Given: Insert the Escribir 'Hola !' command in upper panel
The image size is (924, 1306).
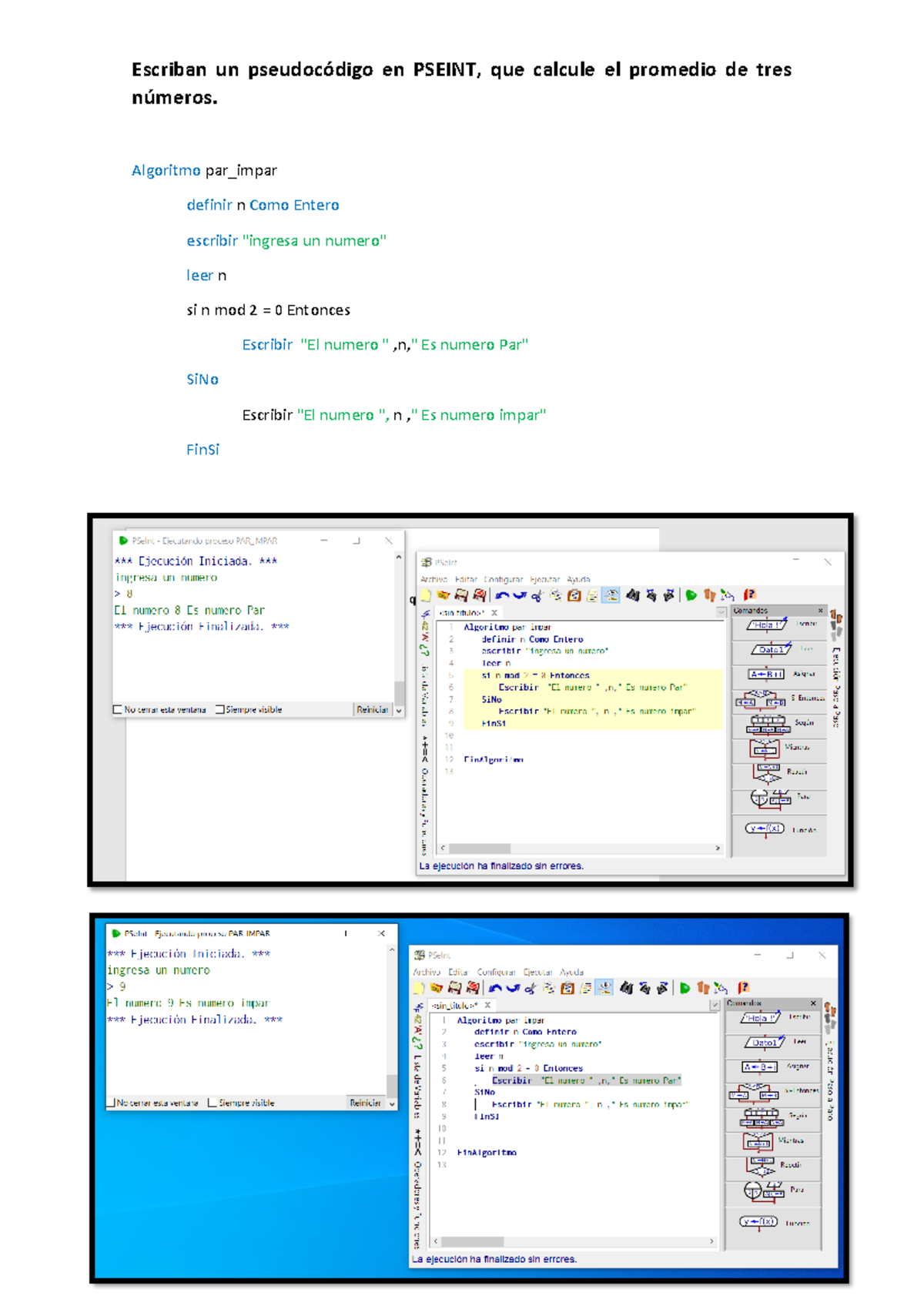Looking at the screenshot, I should pos(766,625).
